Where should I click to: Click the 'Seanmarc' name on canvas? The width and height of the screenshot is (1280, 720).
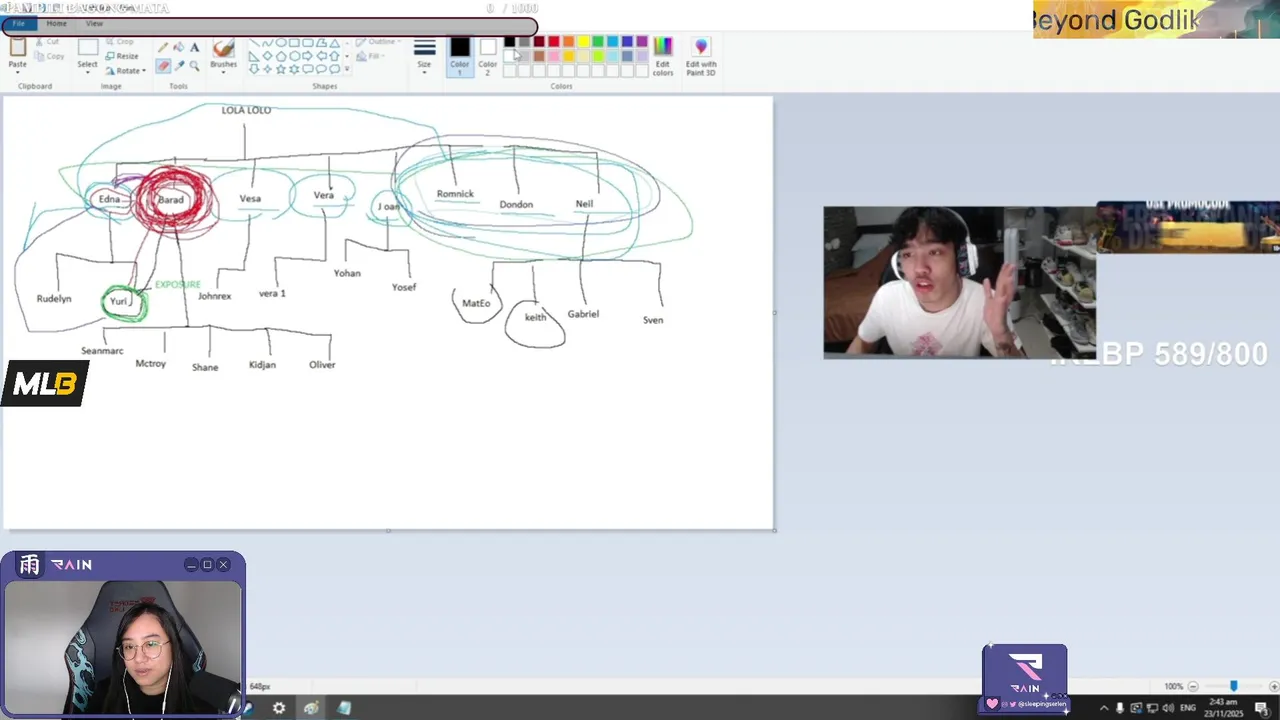coord(102,351)
